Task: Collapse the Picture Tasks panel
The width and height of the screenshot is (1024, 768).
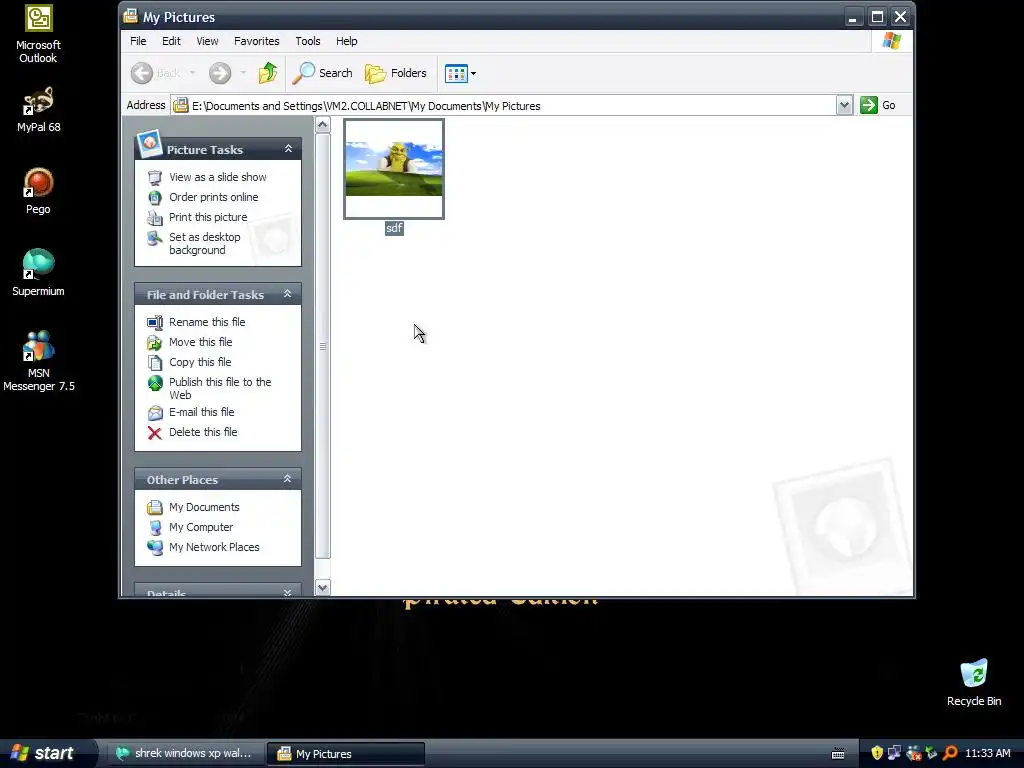Action: (288, 149)
